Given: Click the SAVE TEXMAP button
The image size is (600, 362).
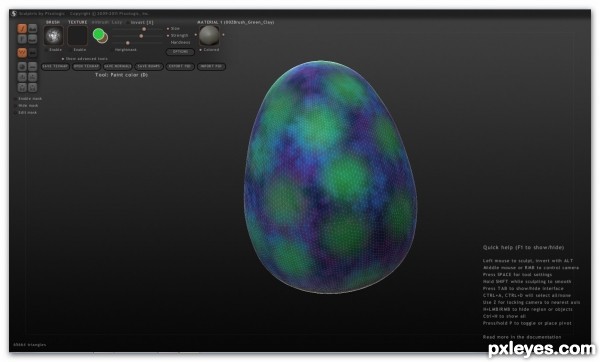Looking at the screenshot, I should [x=55, y=67].
